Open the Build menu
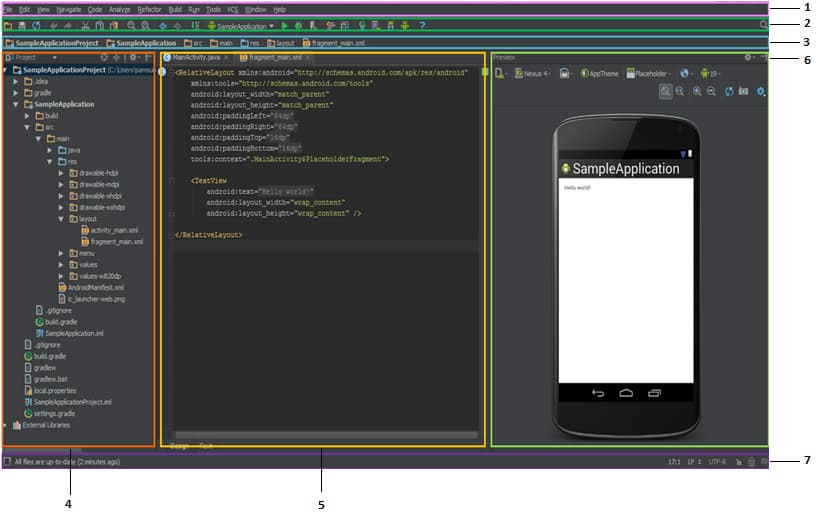The image size is (833, 519). pos(175,10)
